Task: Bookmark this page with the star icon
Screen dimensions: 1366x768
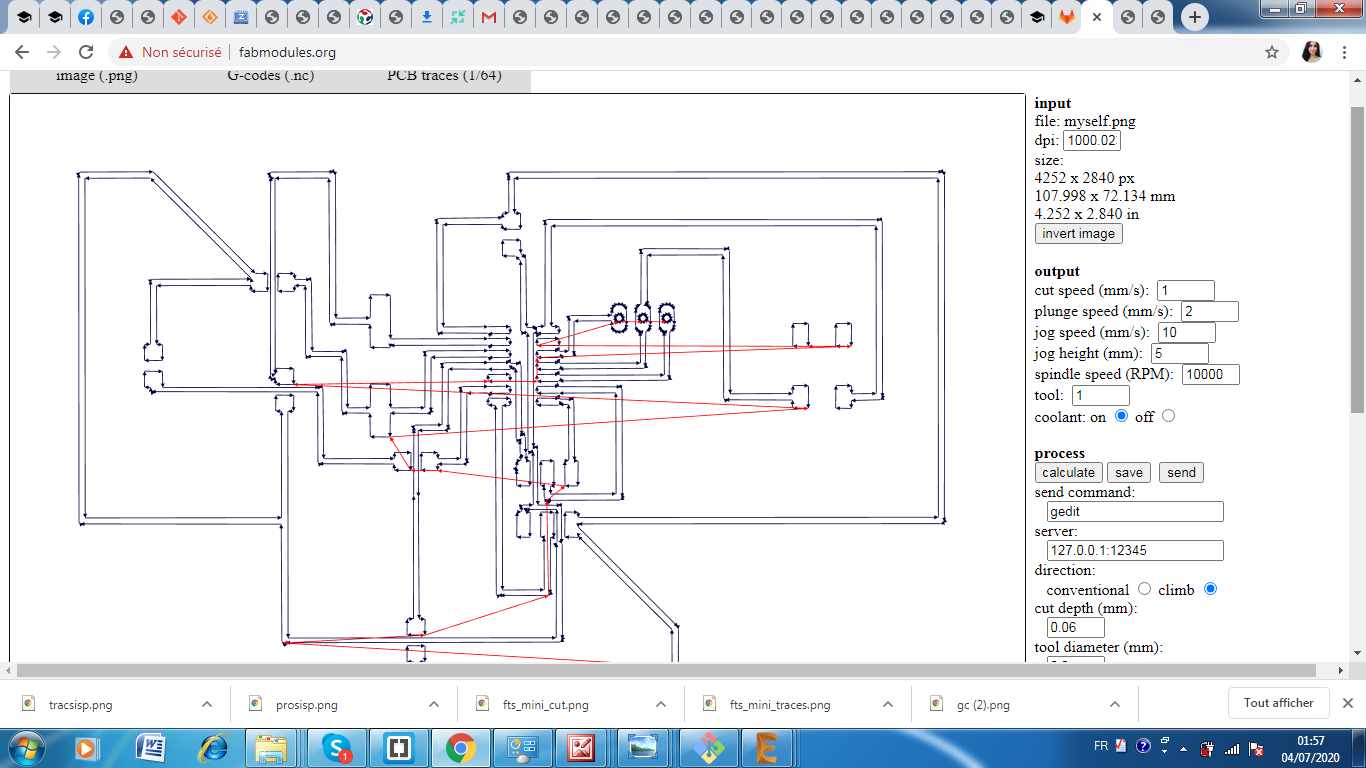Action: coord(1272,52)
